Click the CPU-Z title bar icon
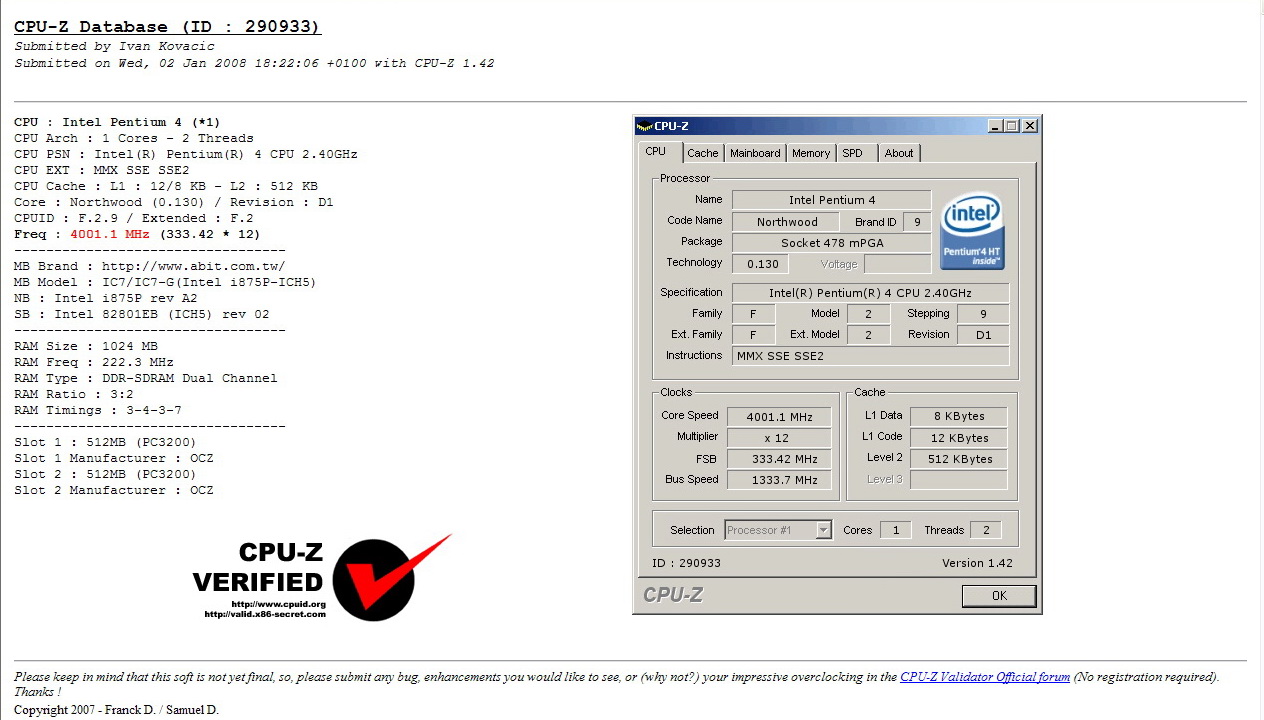This screenshot has width=1264, height=720. pyautogui.click(x=645, y=126)
